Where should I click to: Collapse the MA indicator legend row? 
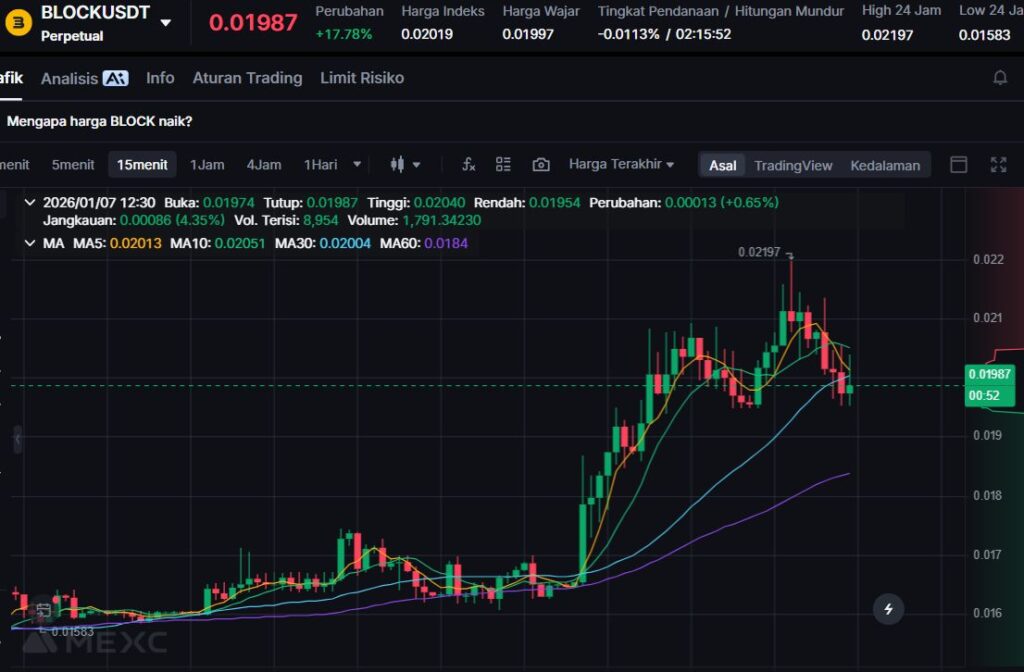[29, 243]
